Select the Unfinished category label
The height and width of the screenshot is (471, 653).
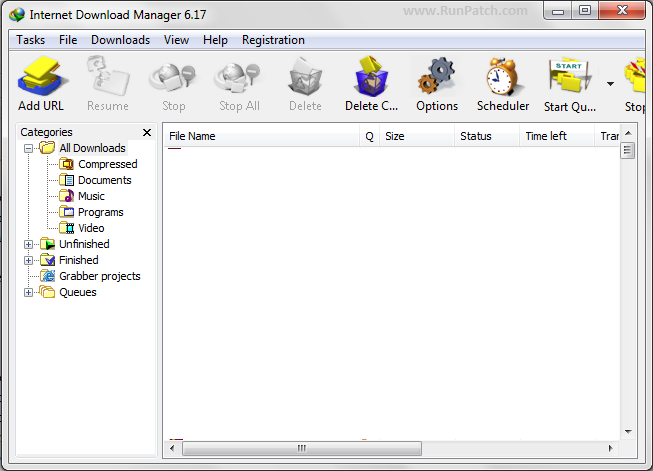pyautogui.click(x=84, y=244)
